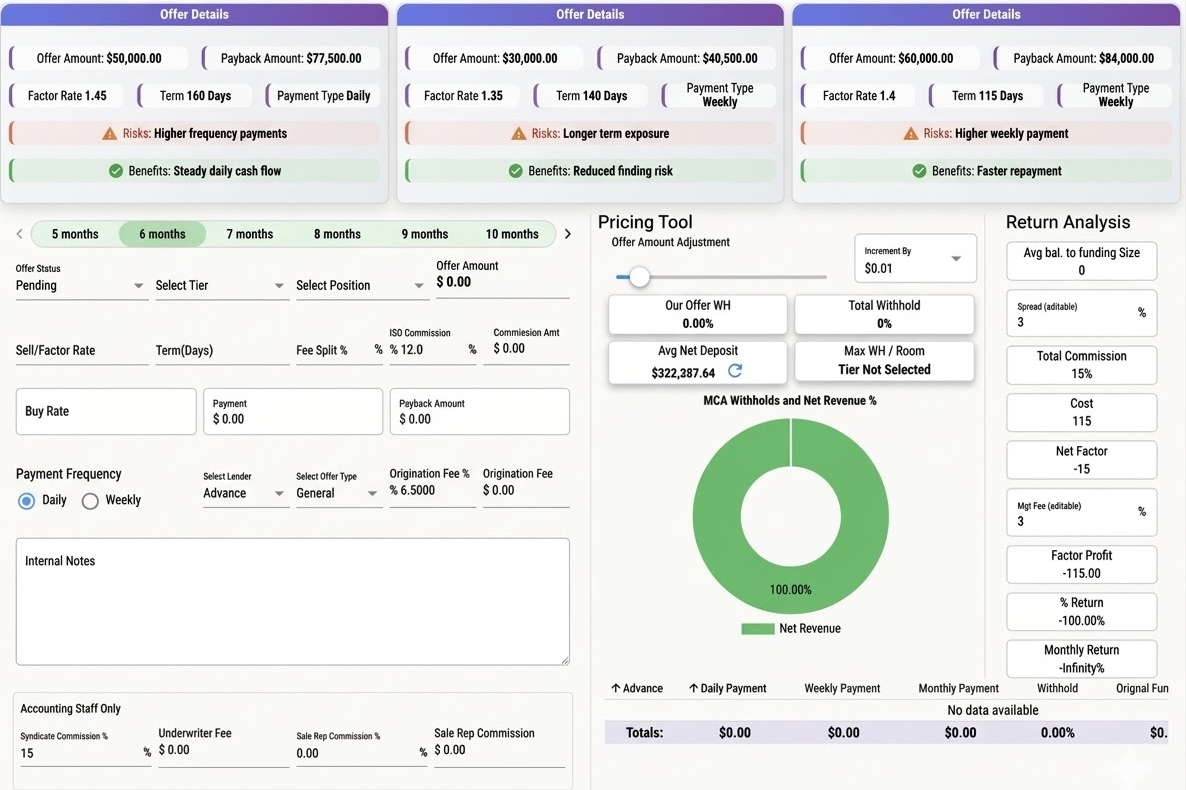
Task: Switch to the 7 months tab
Action: tap(249, 234)
